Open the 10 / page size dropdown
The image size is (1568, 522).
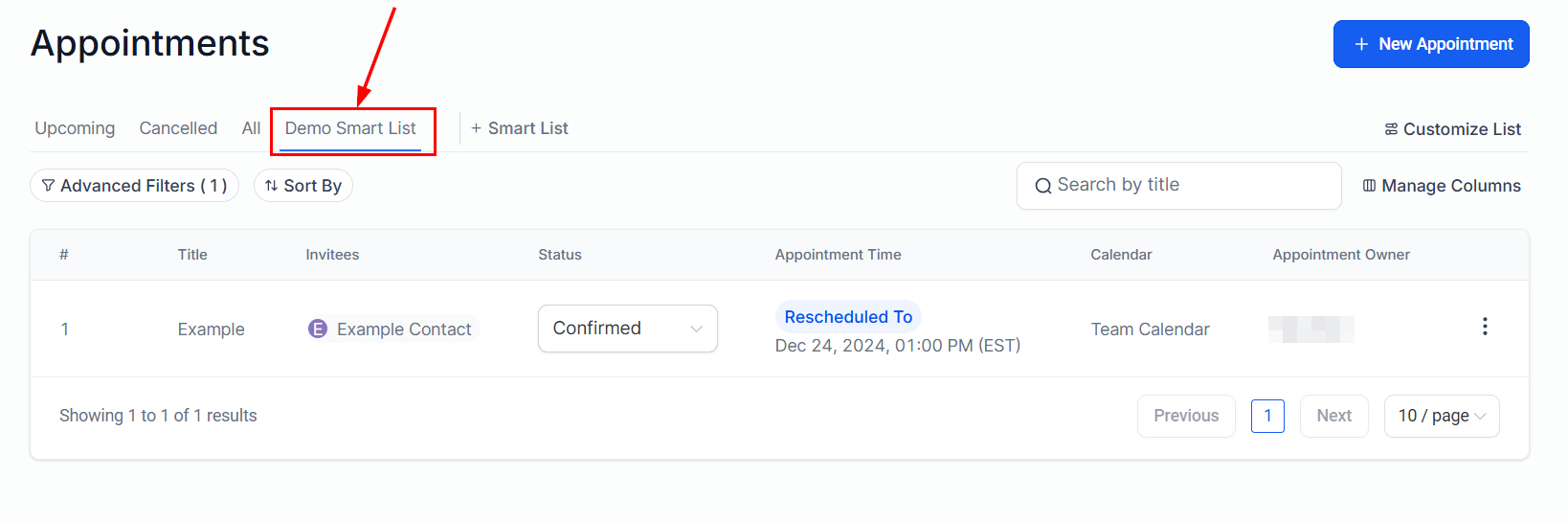pos(1441,416)
